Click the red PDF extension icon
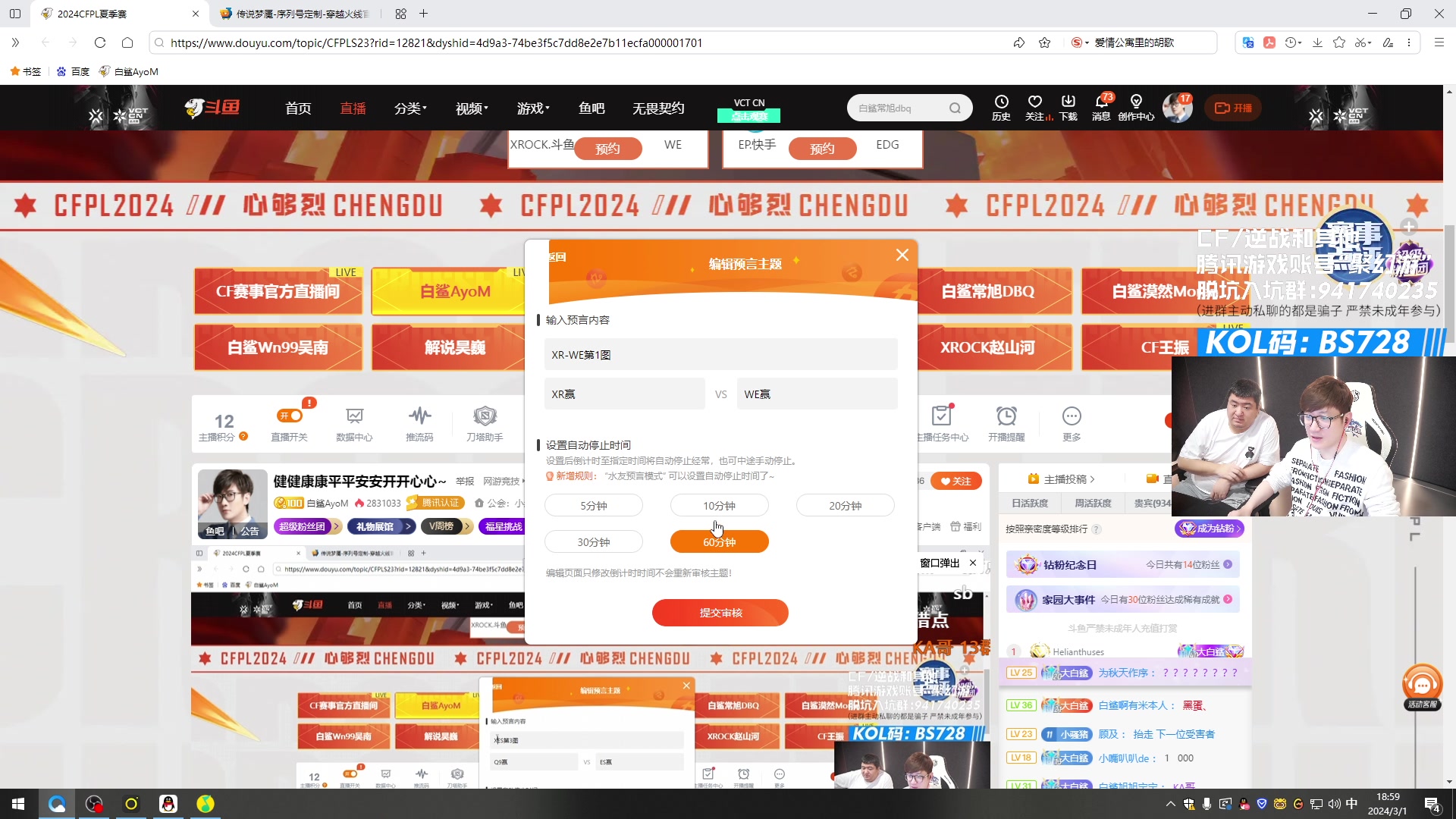 [x=1269, y=42]
